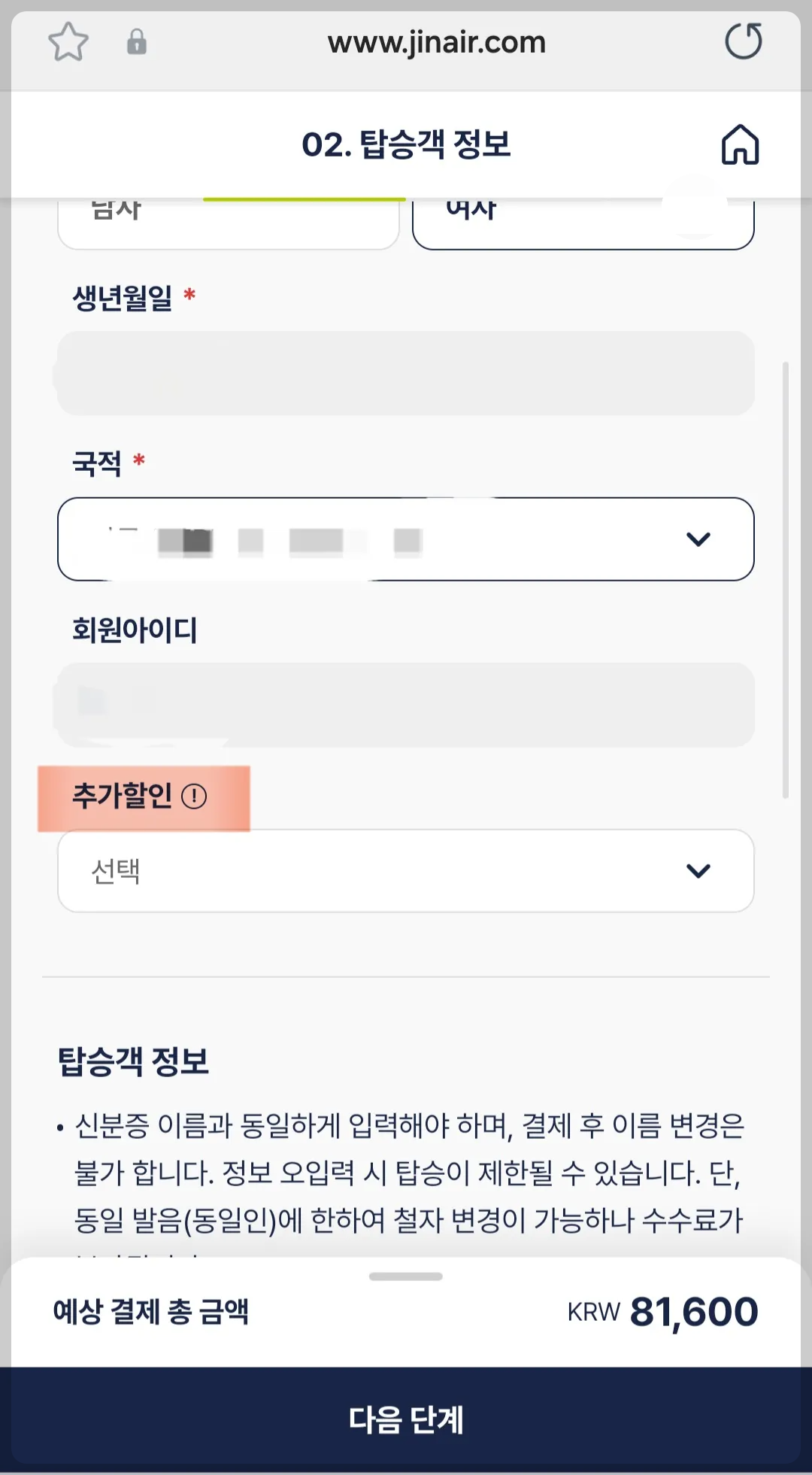Click the green progress bar under 남자
This screenshot has width=812, height=1475.
(x=303, y=199)
